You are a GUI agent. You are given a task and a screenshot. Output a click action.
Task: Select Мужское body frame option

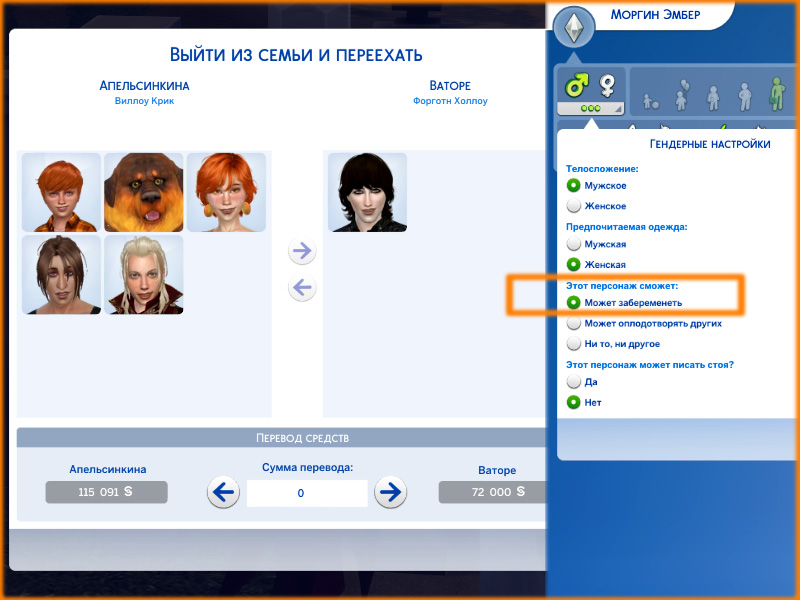[596, 185]
